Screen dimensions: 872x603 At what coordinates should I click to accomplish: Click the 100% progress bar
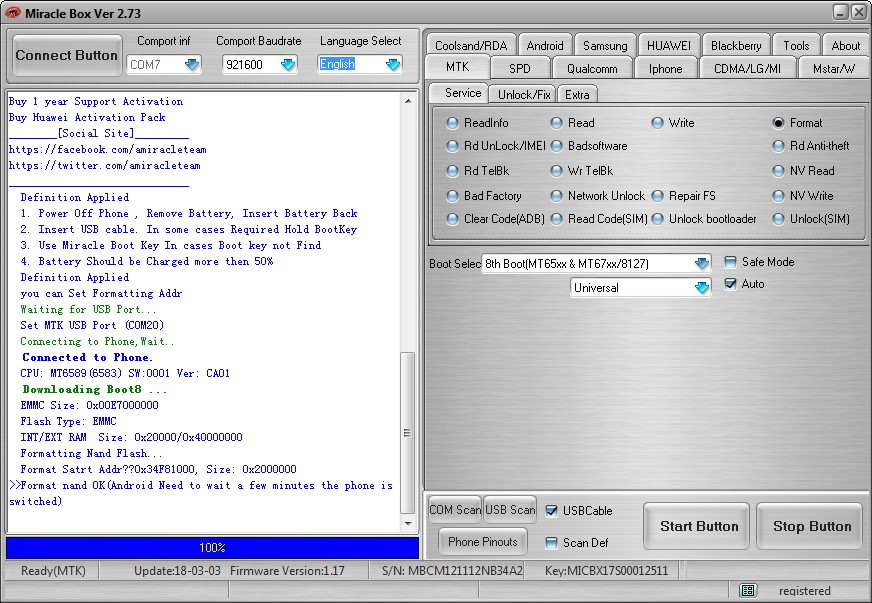coord(212,547)
